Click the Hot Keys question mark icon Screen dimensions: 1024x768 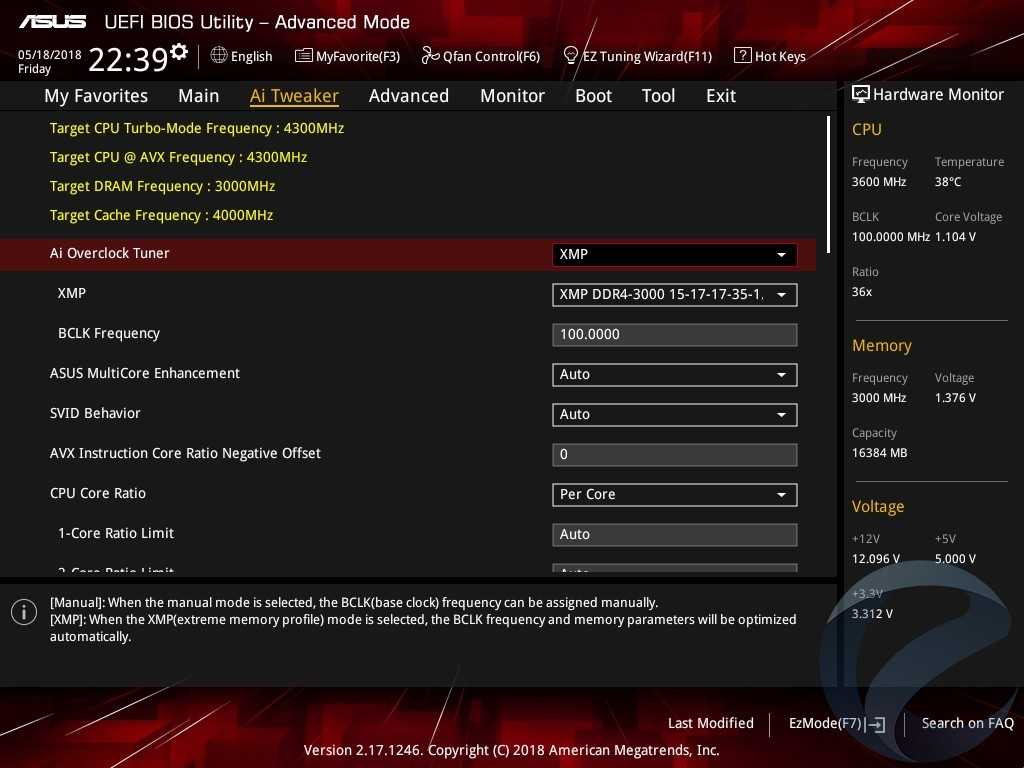[742, 56]
